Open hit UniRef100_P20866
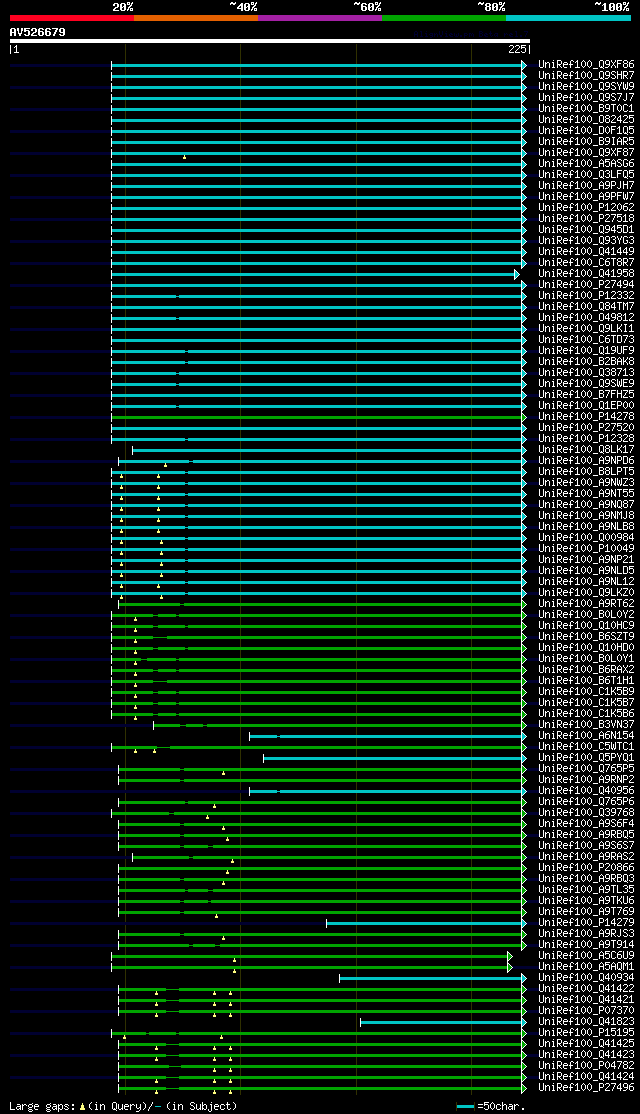 pyautogui.click(x=586, y=868)
